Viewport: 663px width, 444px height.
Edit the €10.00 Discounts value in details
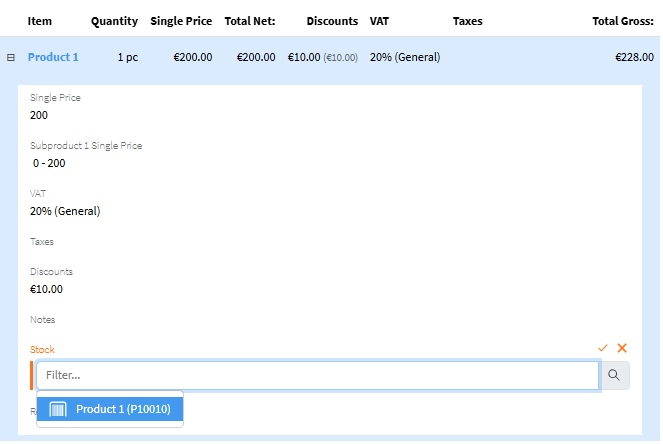click(x=46, y=289)
